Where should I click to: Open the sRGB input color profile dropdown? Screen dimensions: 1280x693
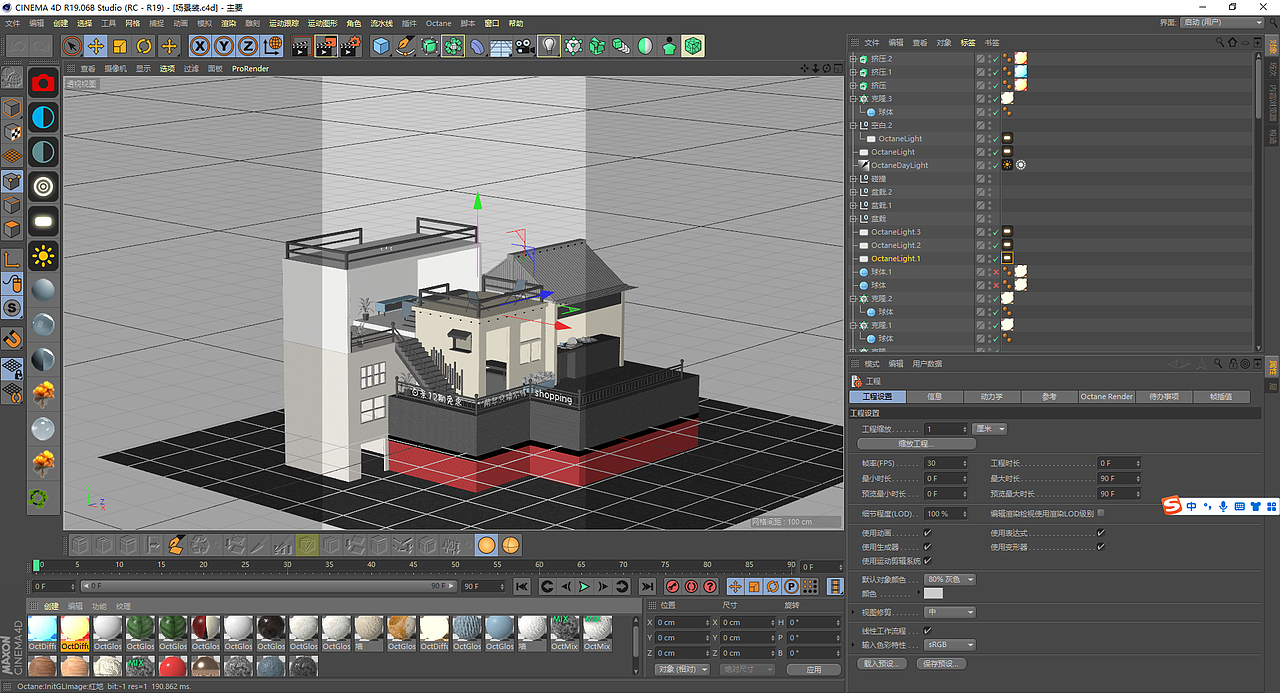[x=949, y=645]
